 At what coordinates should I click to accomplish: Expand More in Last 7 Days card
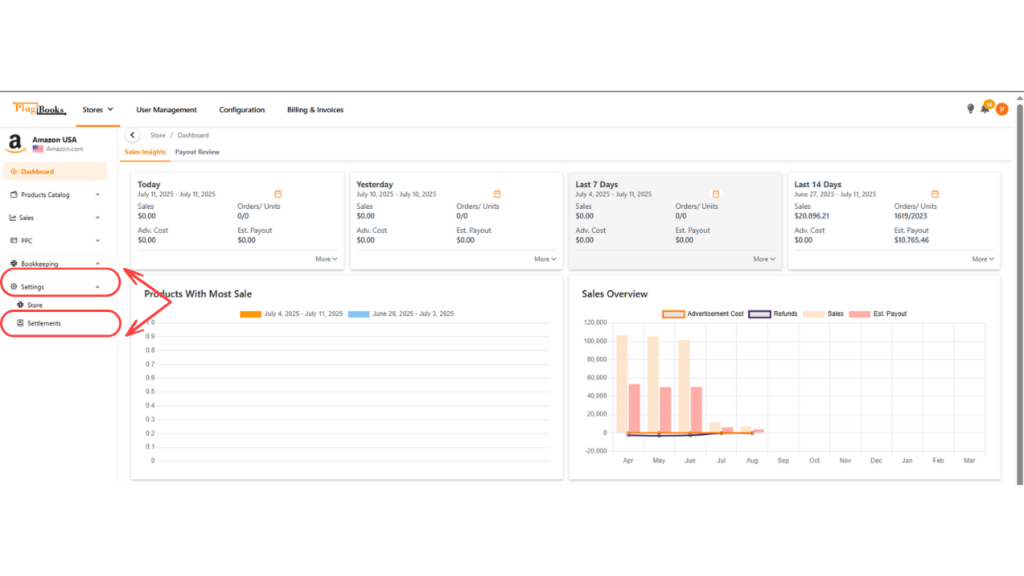pyautogui.click(x=764, y=259)
